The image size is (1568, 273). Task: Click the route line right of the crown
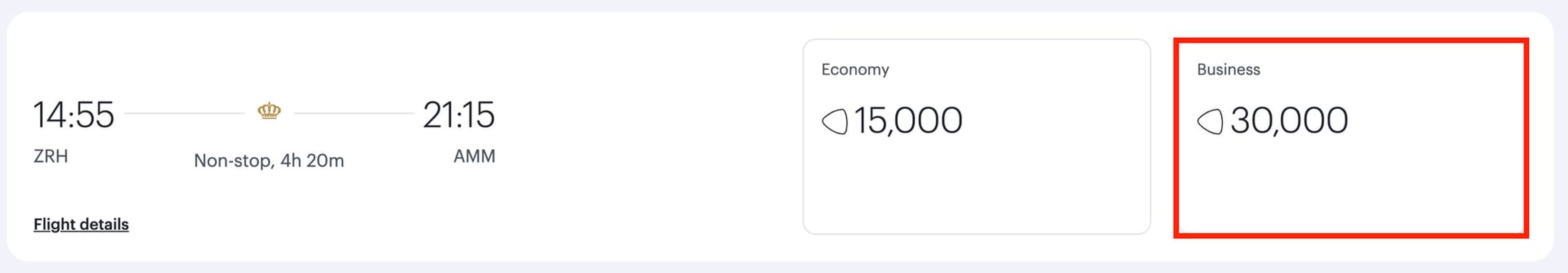[x=354, y=113]
